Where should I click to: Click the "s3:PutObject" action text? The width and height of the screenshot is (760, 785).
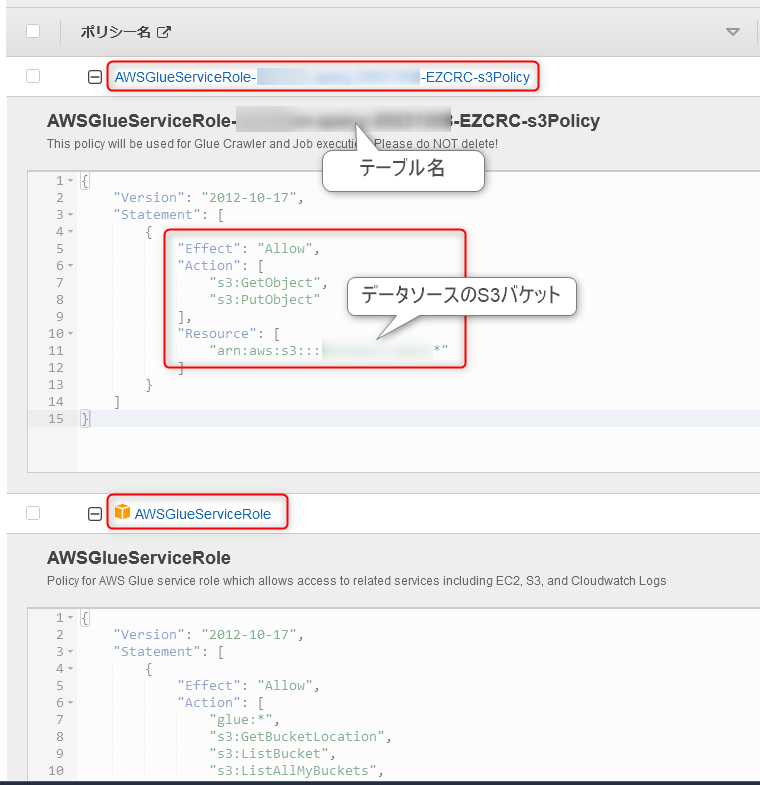coord(265,300)
